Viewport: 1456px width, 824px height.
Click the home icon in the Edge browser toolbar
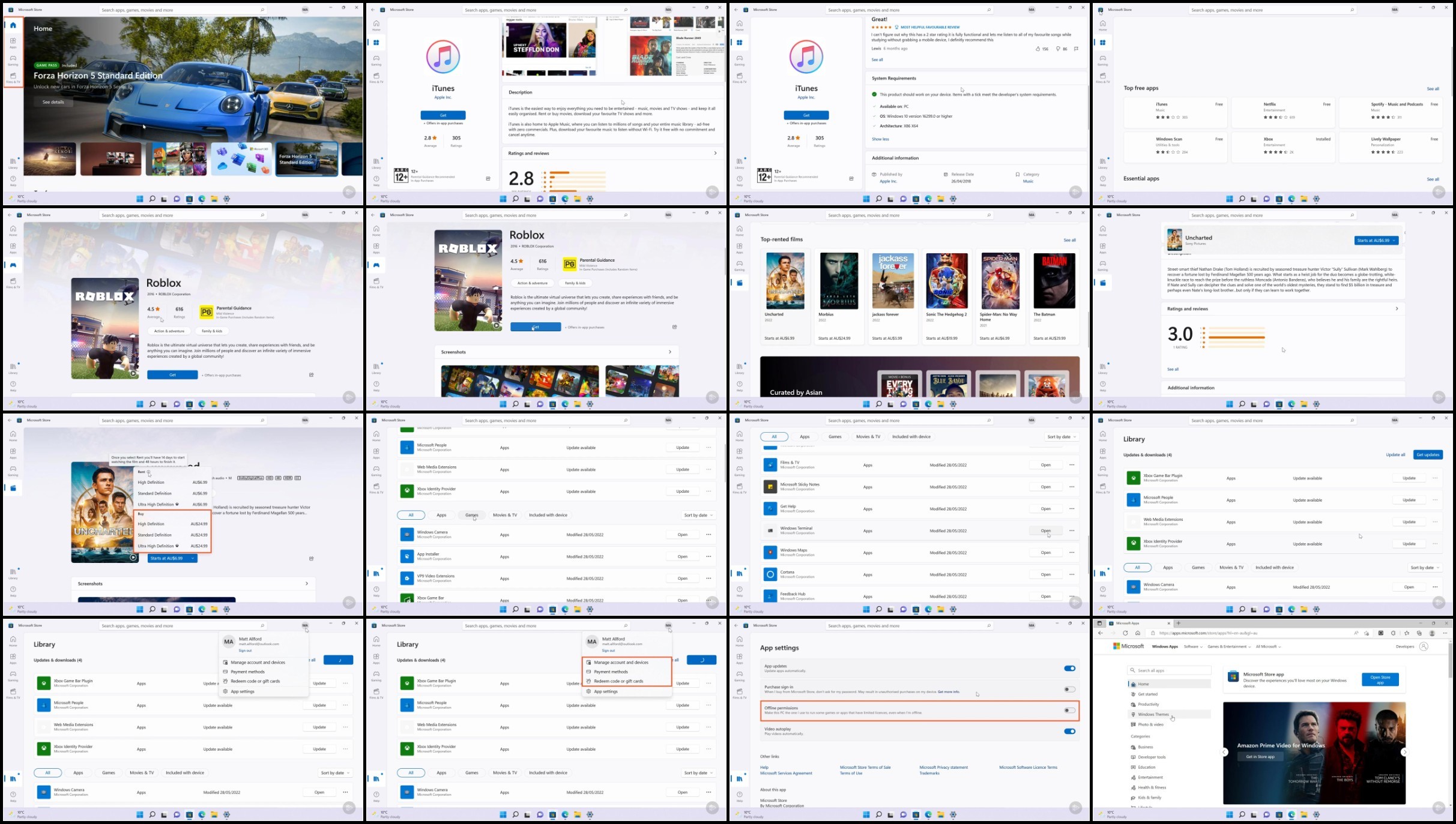[1137, 633]
